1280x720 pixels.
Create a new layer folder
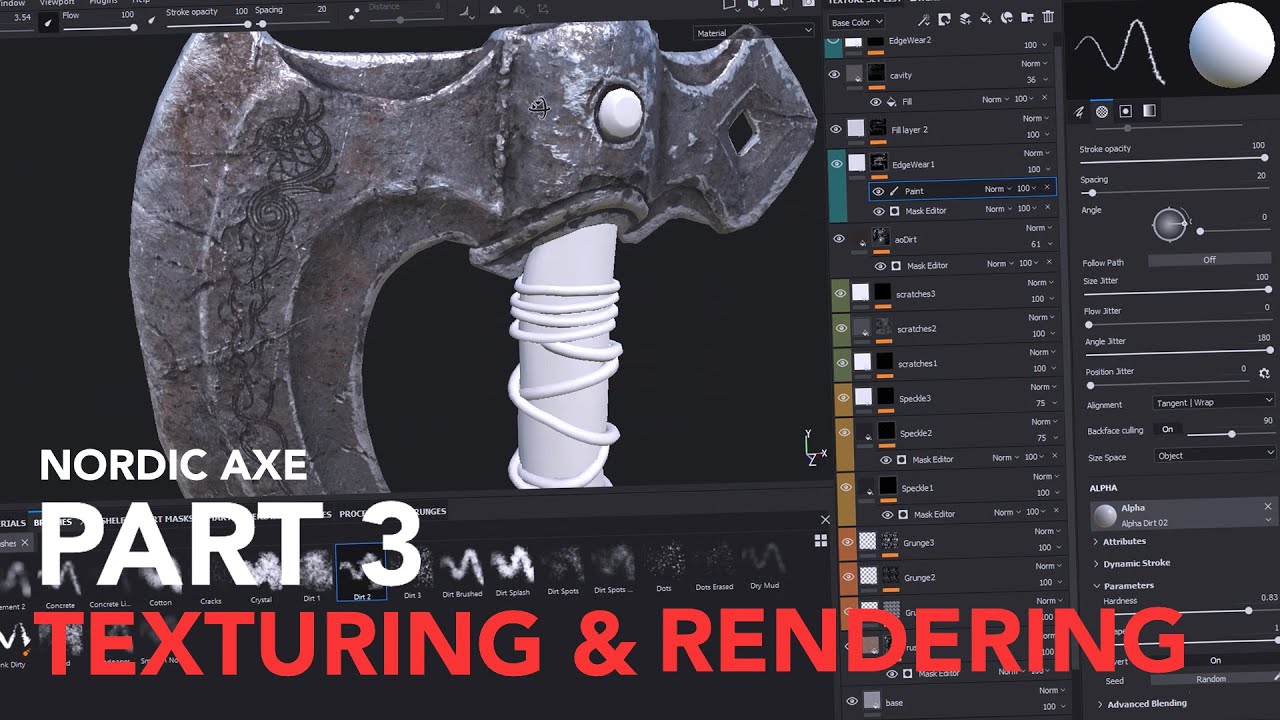(1027, 17)
